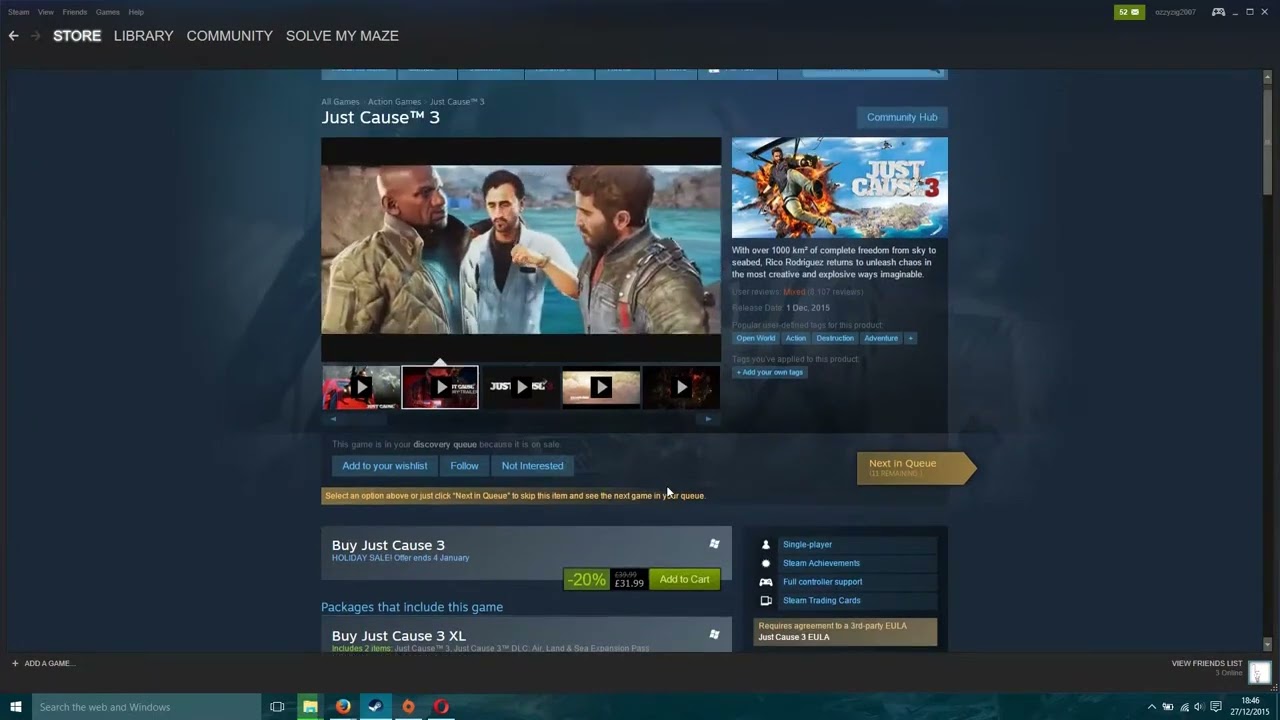Open the Windows Start menu
This screenshot has height=720, width=1280.
[16, 707]
